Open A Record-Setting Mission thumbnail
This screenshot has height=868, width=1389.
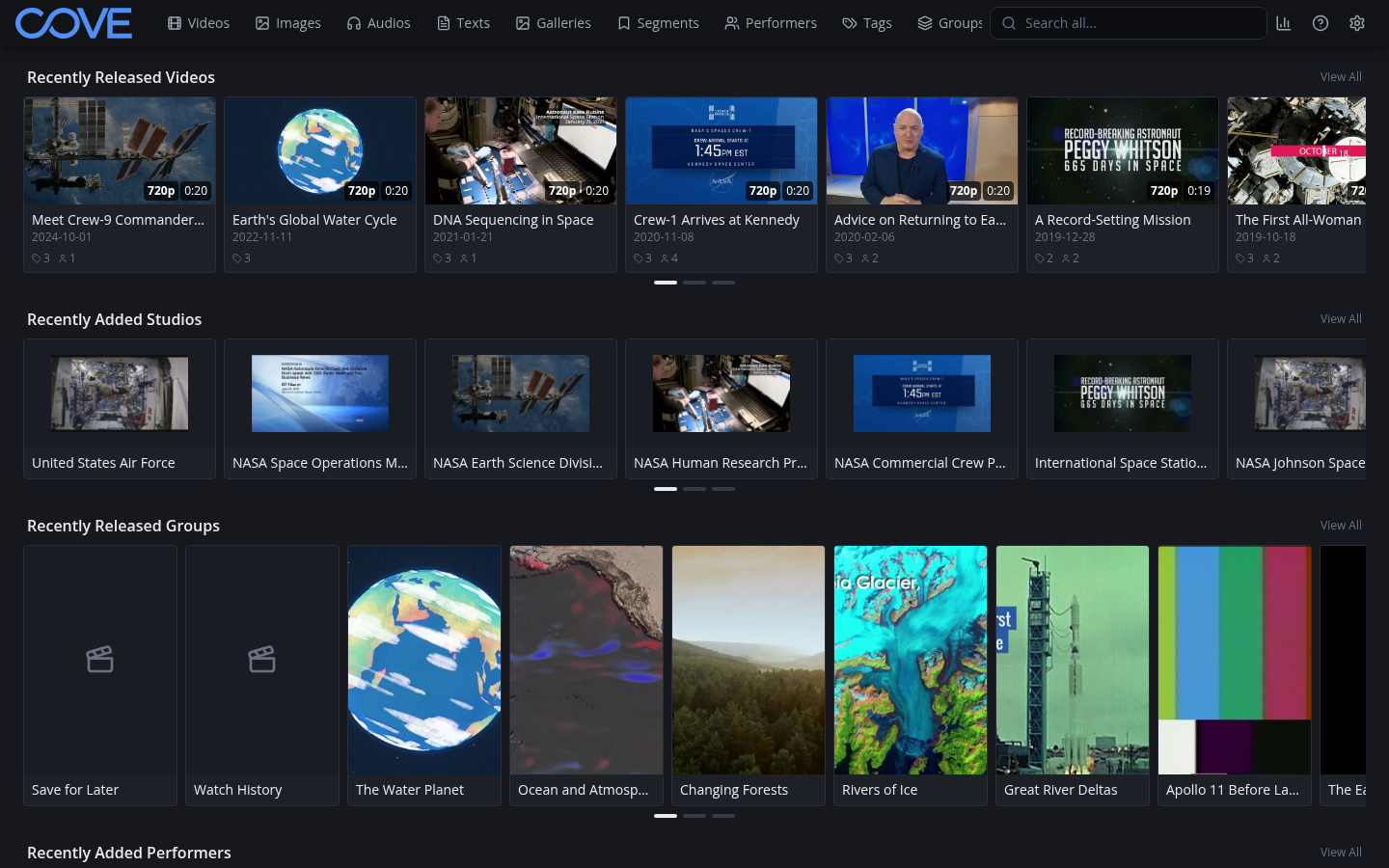coord(1123,150)
